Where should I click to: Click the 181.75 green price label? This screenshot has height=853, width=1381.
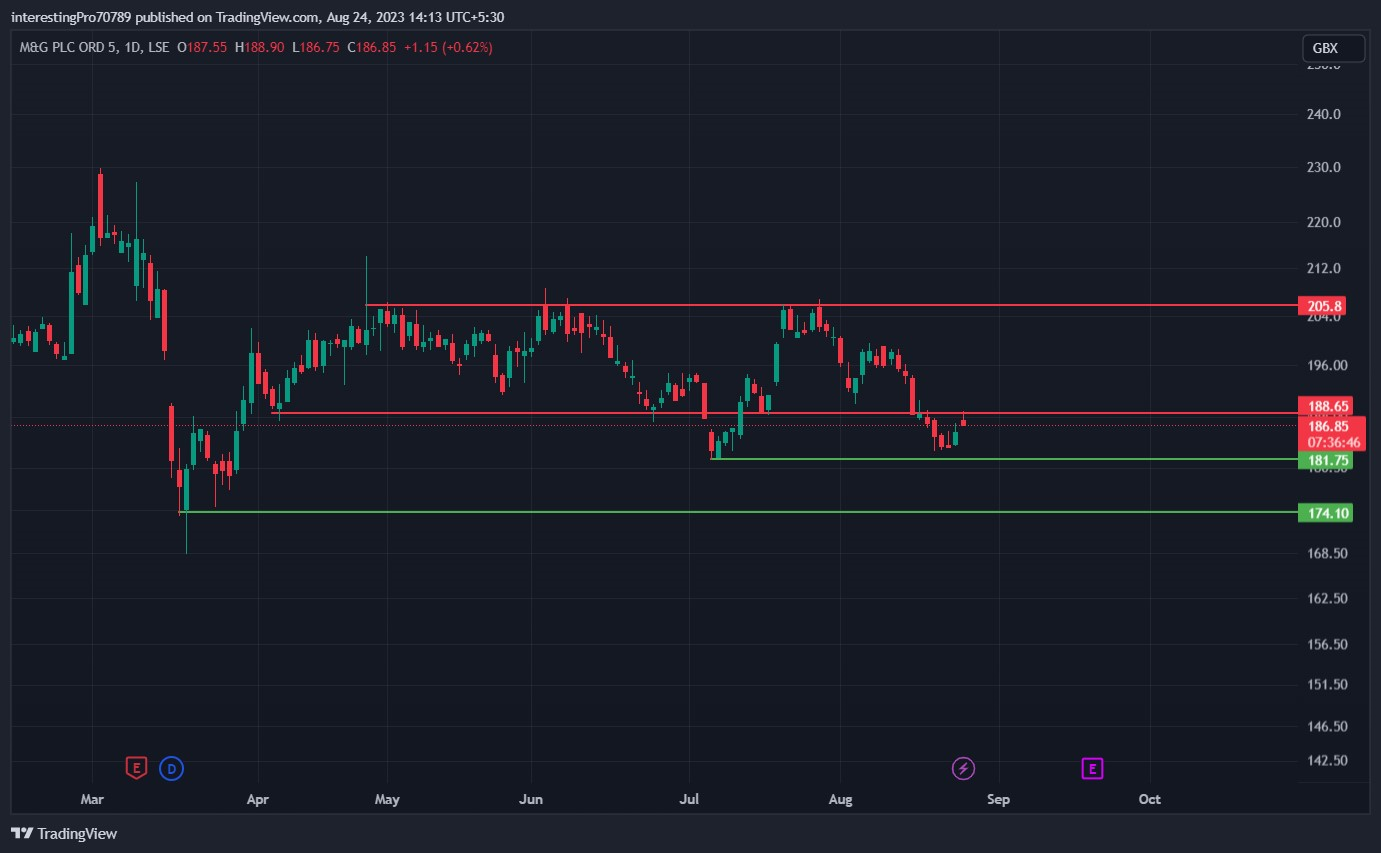pyautogui.click(x=1326, y=460)
